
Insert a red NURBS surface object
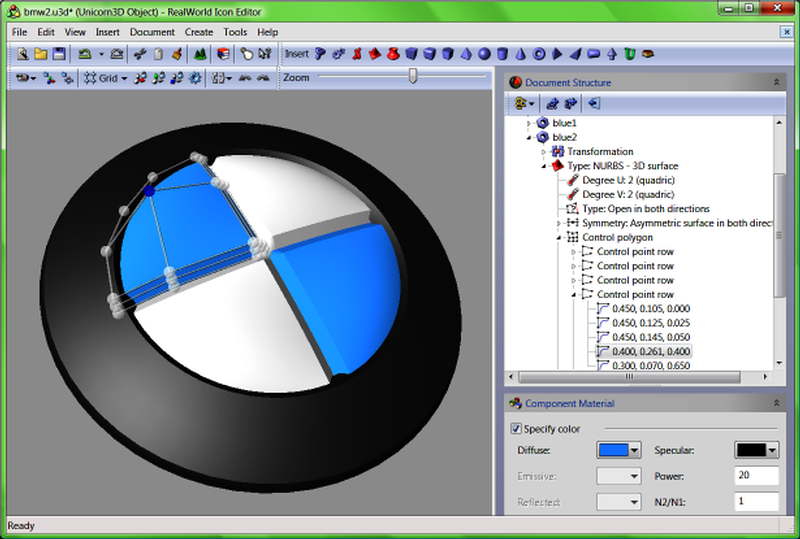375,54
